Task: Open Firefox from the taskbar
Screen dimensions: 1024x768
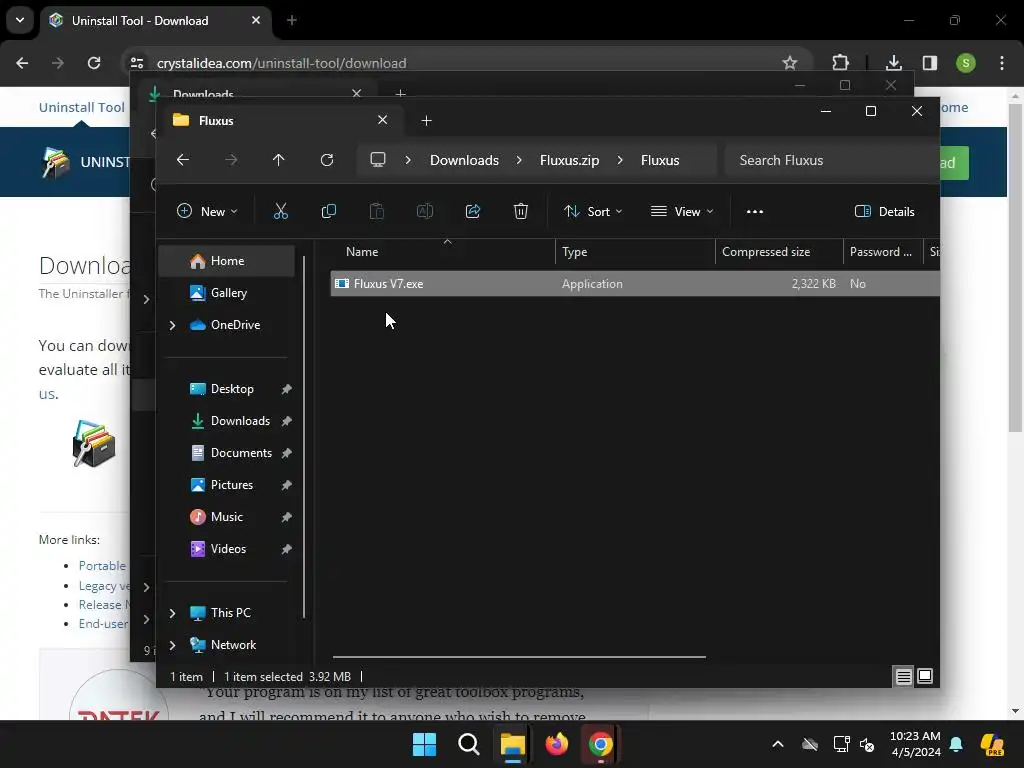Action: pos(556,744)
